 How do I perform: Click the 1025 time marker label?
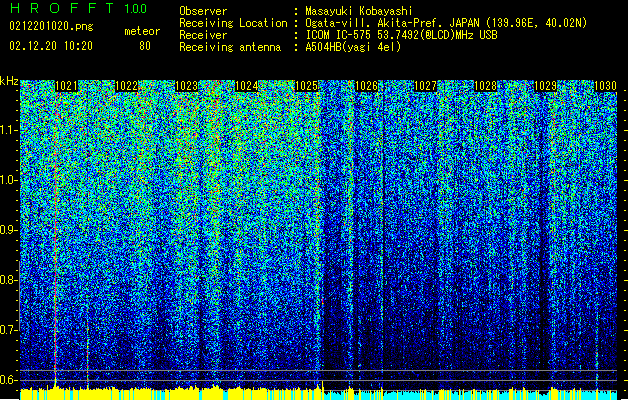coord(306,86)
